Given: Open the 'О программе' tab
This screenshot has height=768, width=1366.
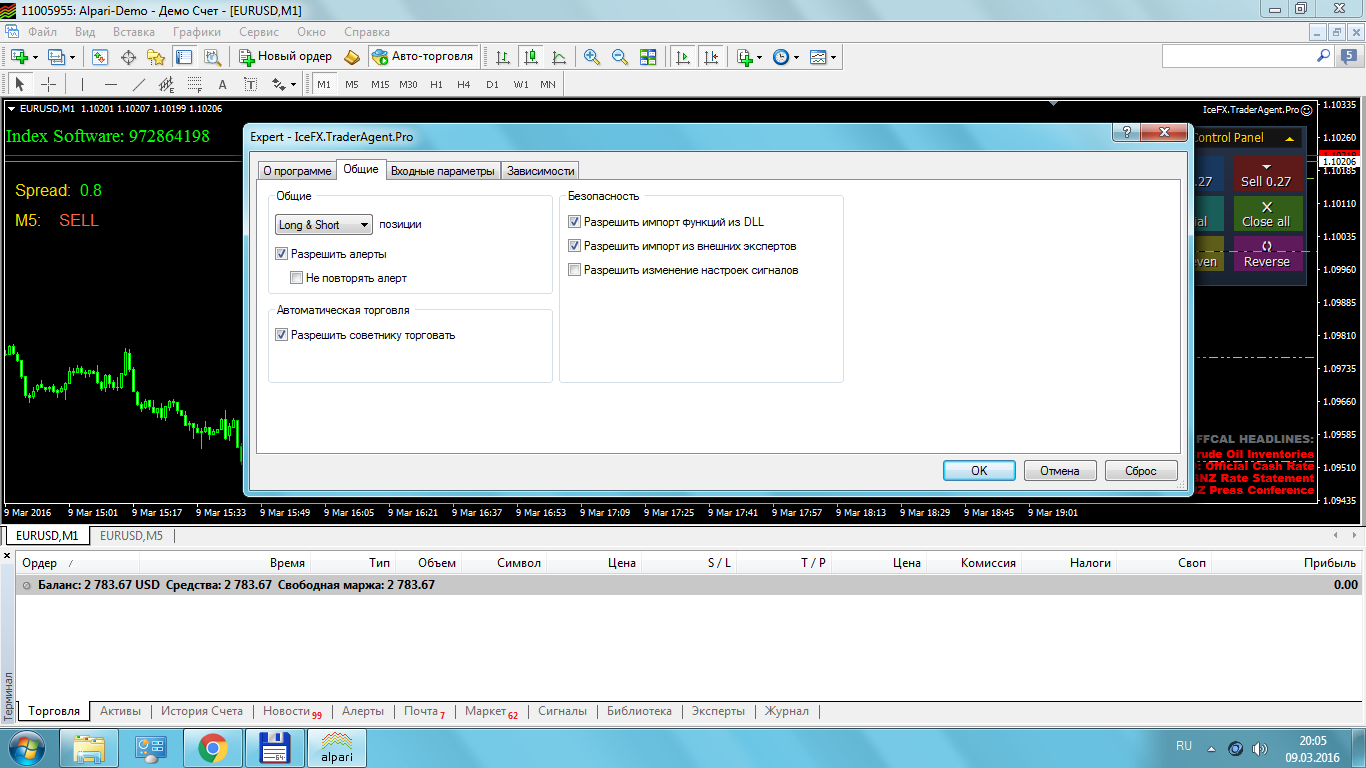Looking at the screenshot, I should point(297,171).
